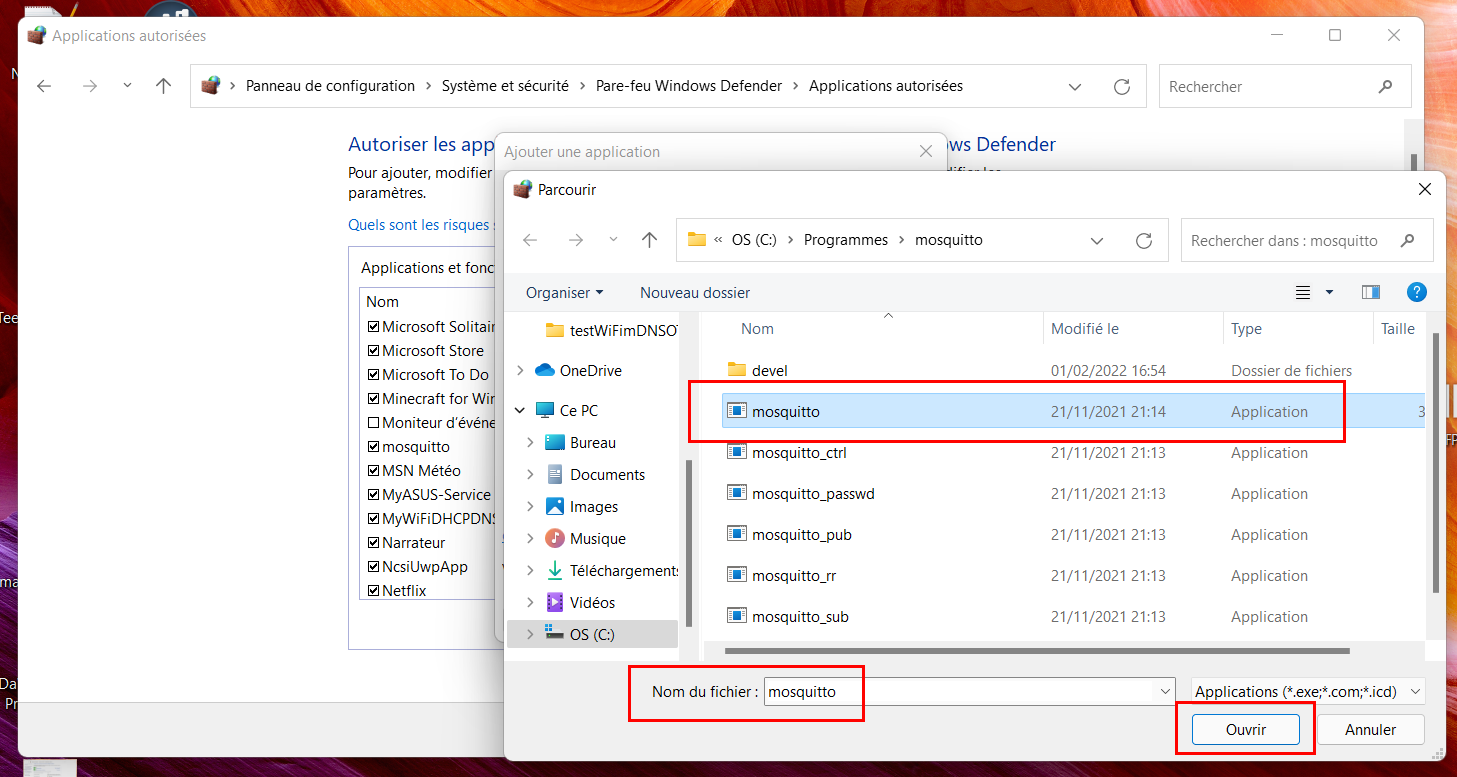Click the view layout icon in Parcourir toolbar
Image resolution: width=1457 pixels, height=777 pixels.
point(1302,292)
